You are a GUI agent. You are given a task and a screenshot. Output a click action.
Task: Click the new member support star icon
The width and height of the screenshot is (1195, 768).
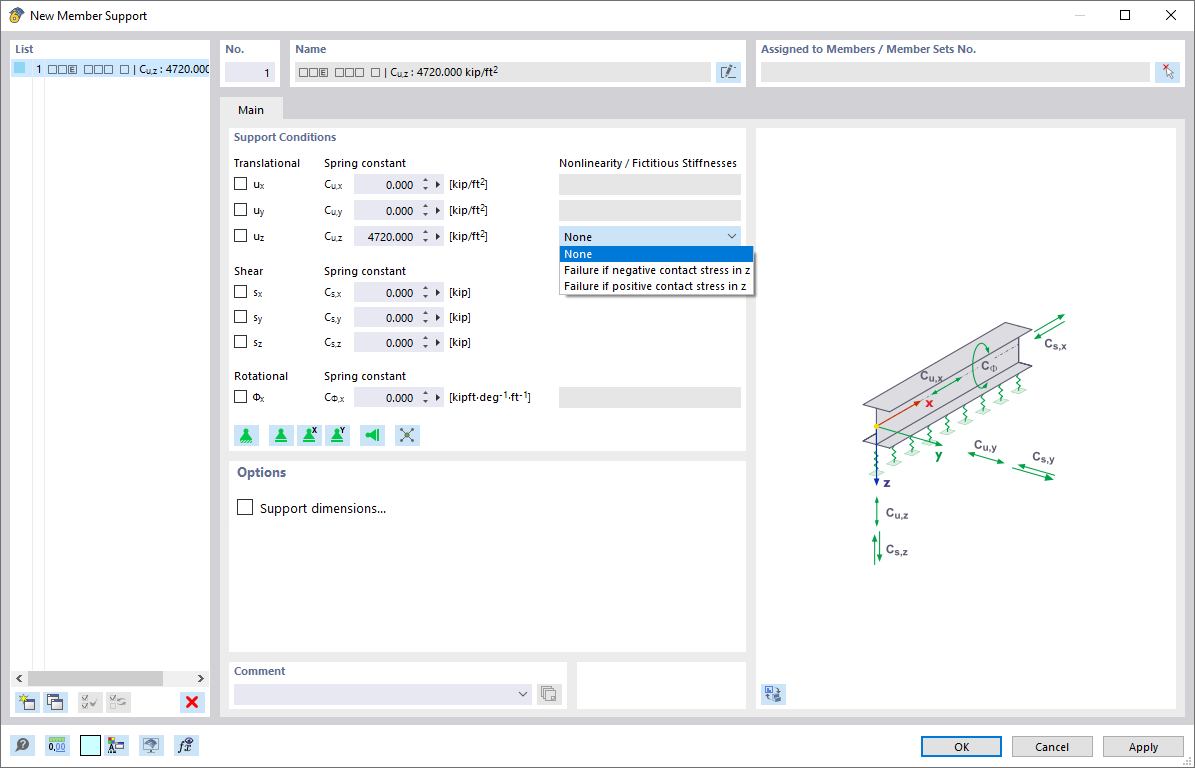[x=27, y=702]
